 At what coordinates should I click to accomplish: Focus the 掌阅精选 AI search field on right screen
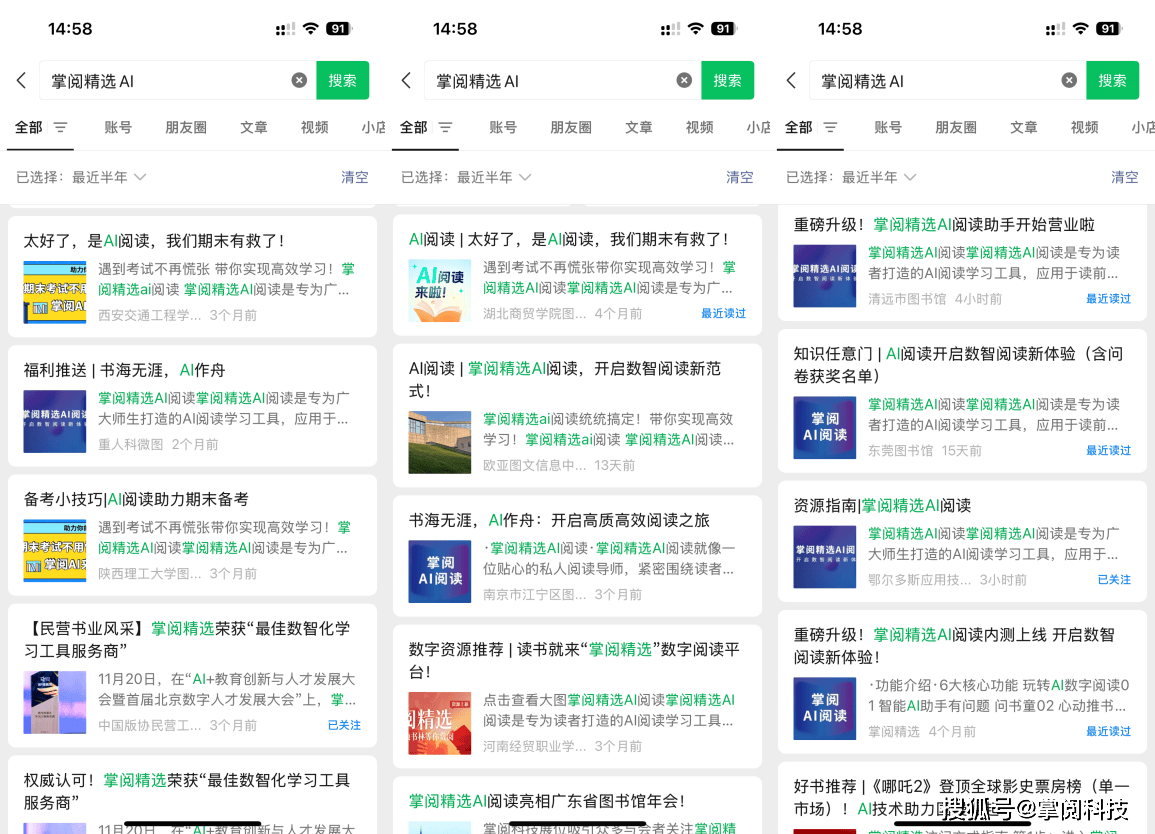(x=948, y=80)
